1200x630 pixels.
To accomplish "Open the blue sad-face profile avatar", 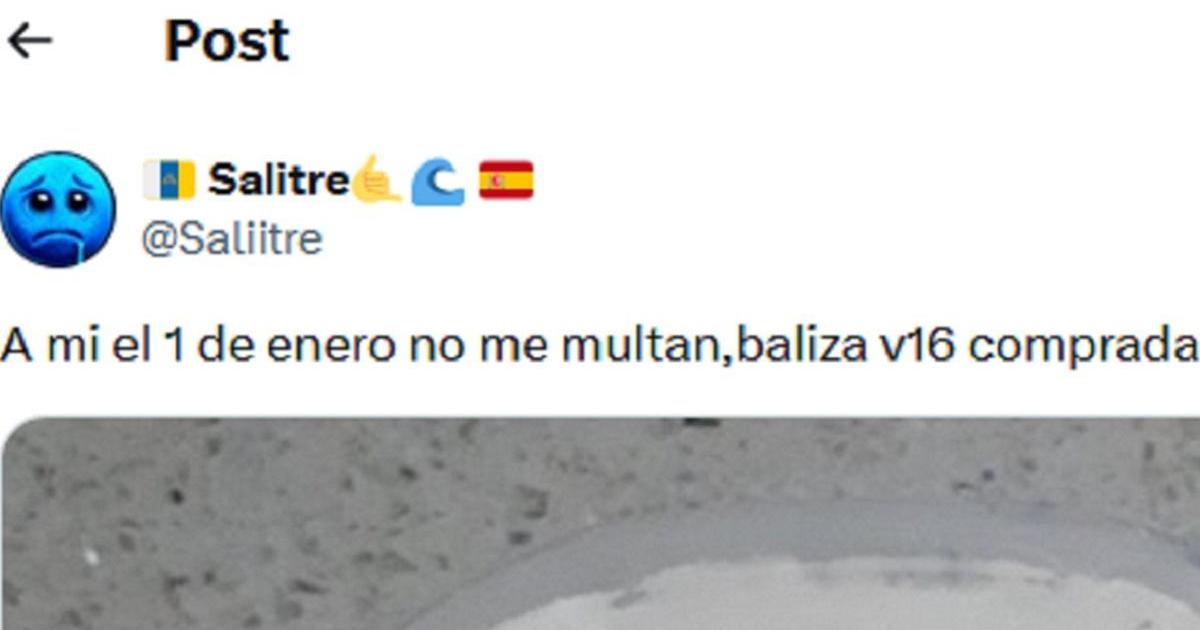I will pos(58,209).
